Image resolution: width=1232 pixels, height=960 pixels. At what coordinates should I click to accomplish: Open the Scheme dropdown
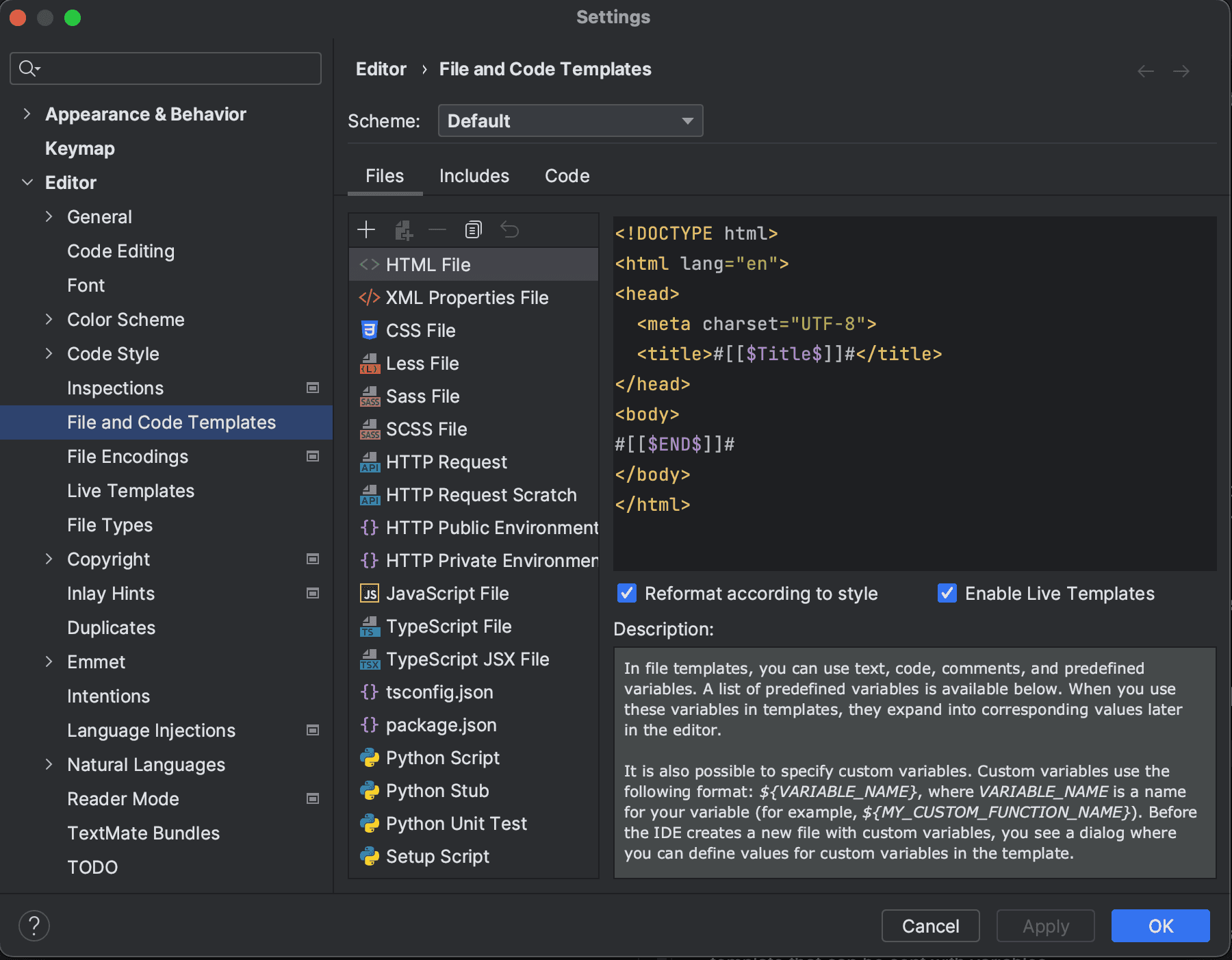[570, 121]
